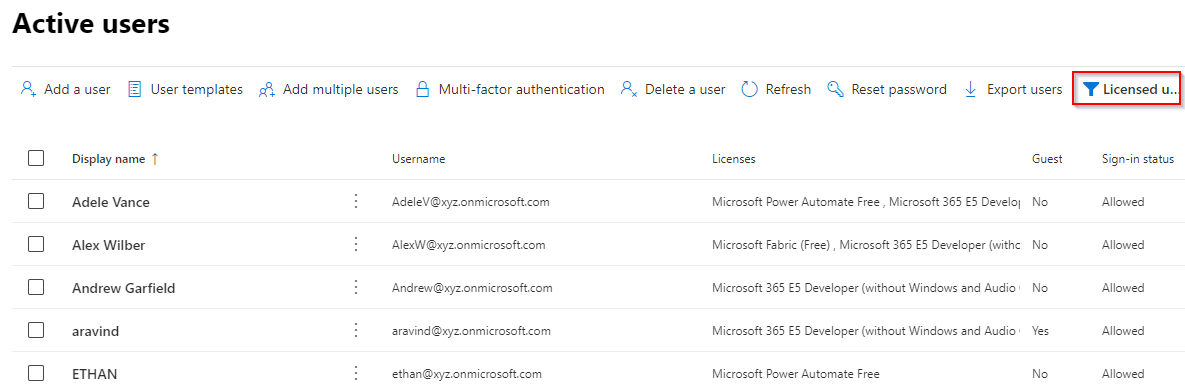The width and height of the screenshot is (1185, 392).
Task: Click the circular Refresh icon
Action: 750,89
